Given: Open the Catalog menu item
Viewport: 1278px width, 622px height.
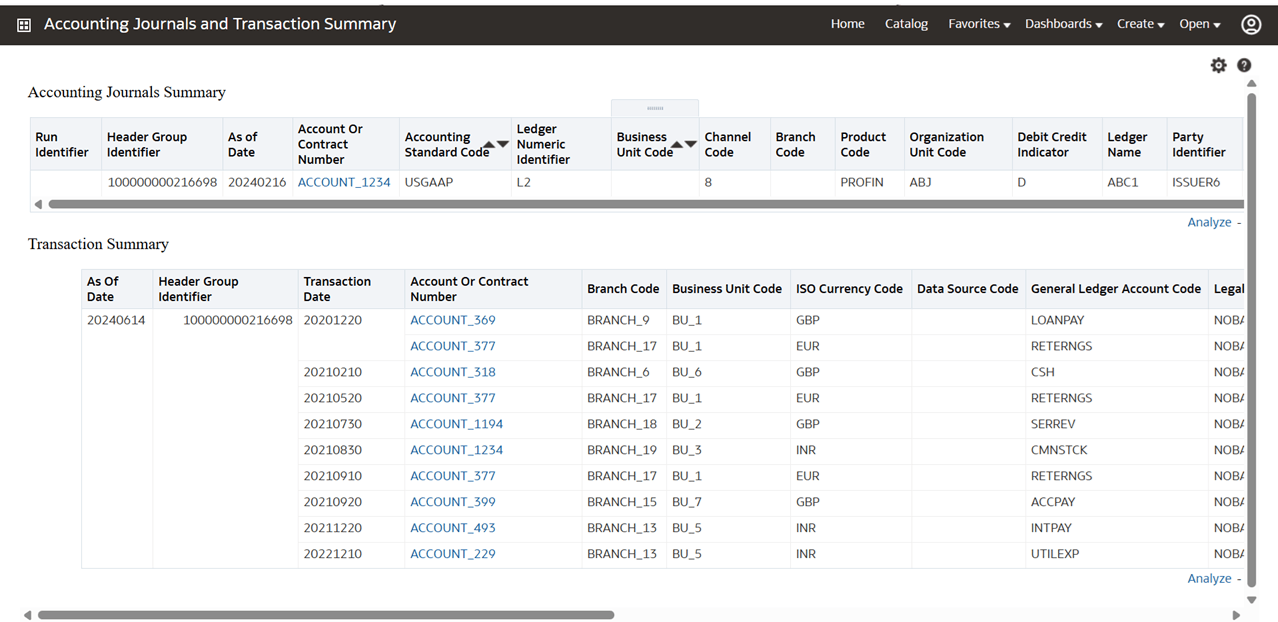Looking at the screenshot, I should (x=905, y=23).
